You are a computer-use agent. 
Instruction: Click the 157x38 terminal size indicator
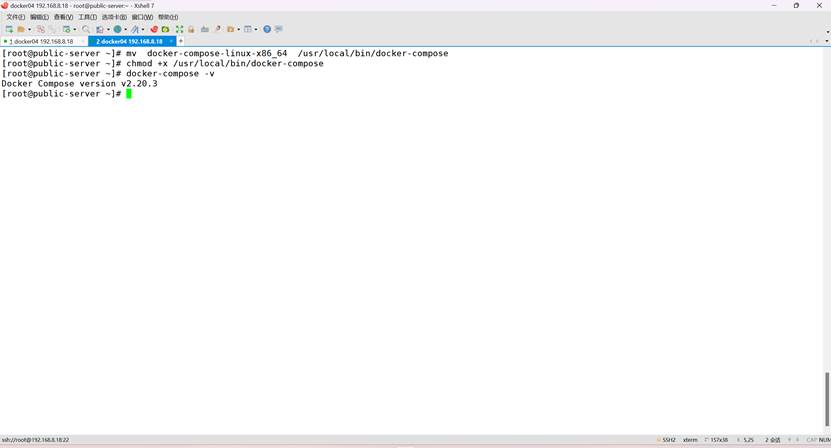717,440
